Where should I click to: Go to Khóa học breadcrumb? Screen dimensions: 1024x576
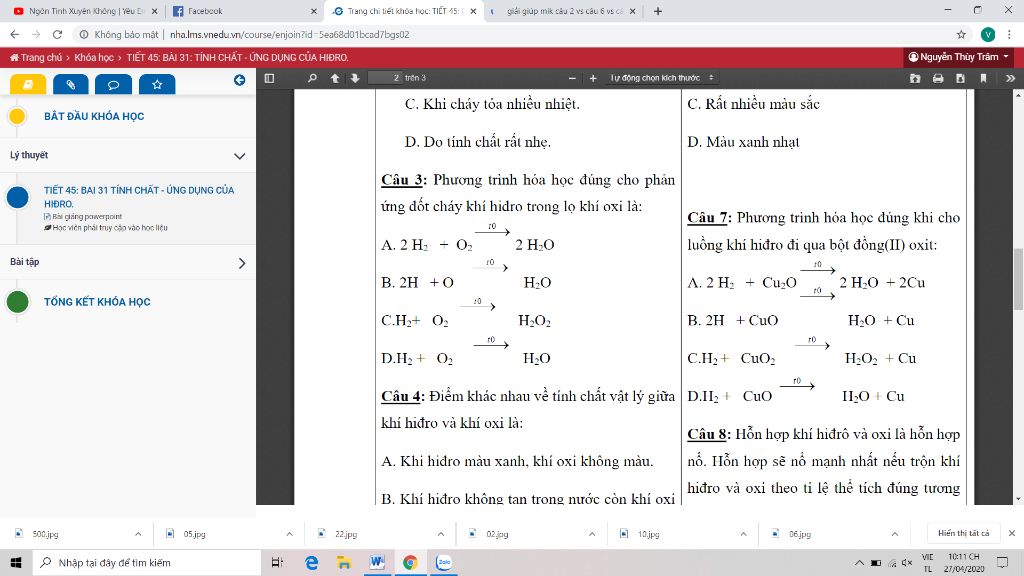click(x=94, y=57)
